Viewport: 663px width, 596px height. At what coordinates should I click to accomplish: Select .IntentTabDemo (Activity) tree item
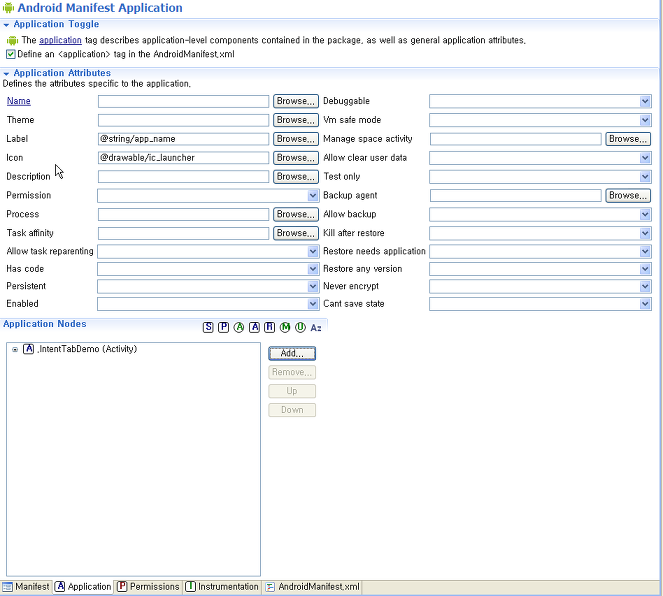click(87, 349)
